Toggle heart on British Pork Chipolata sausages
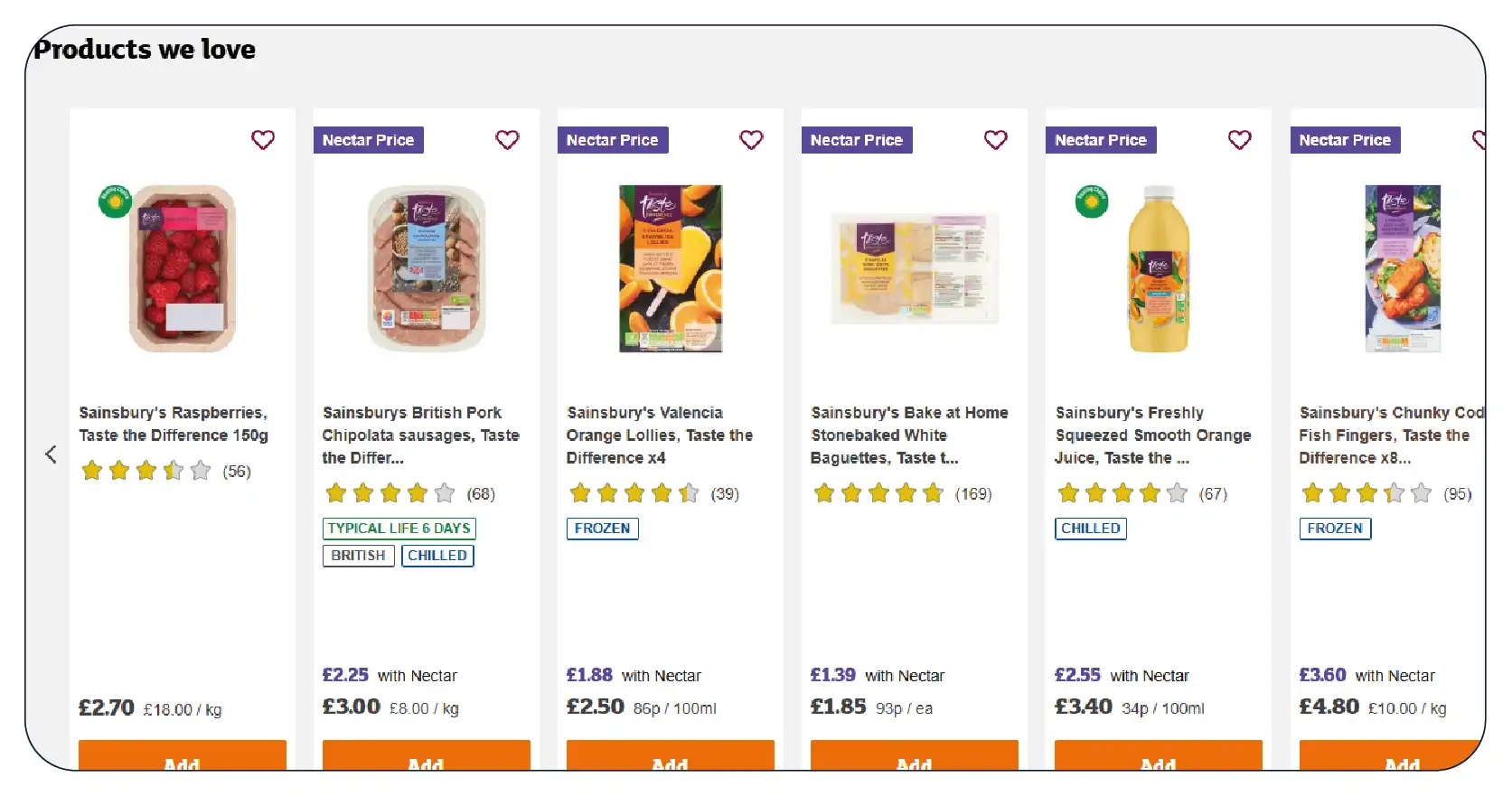Screen dimensions: 1512x796 pos(507,140)
